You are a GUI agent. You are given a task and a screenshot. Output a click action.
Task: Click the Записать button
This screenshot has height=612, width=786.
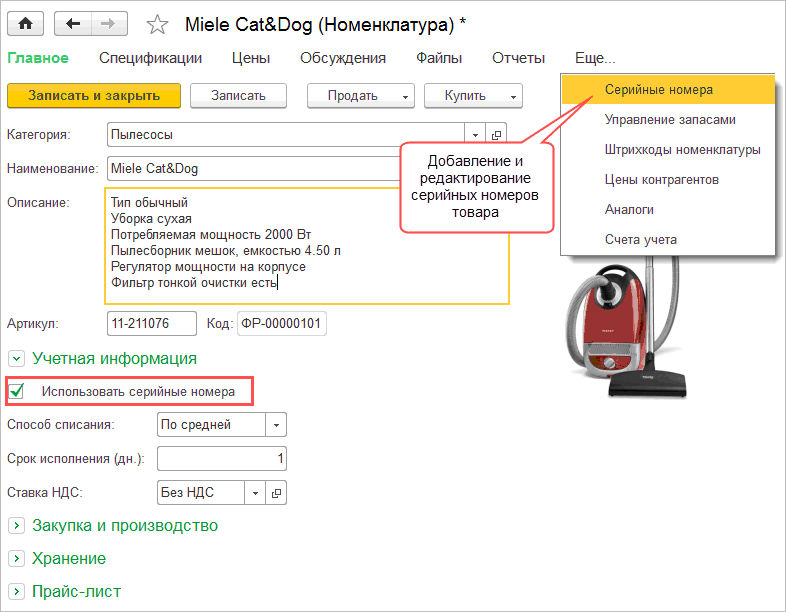click(238, 96)
